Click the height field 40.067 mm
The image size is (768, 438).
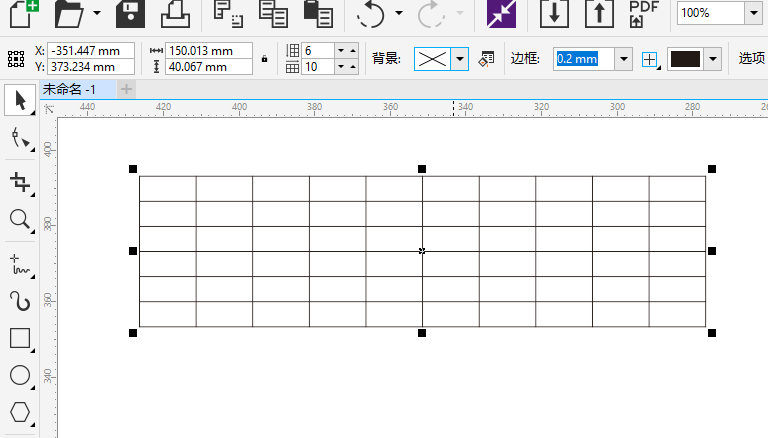click(209, 67)
